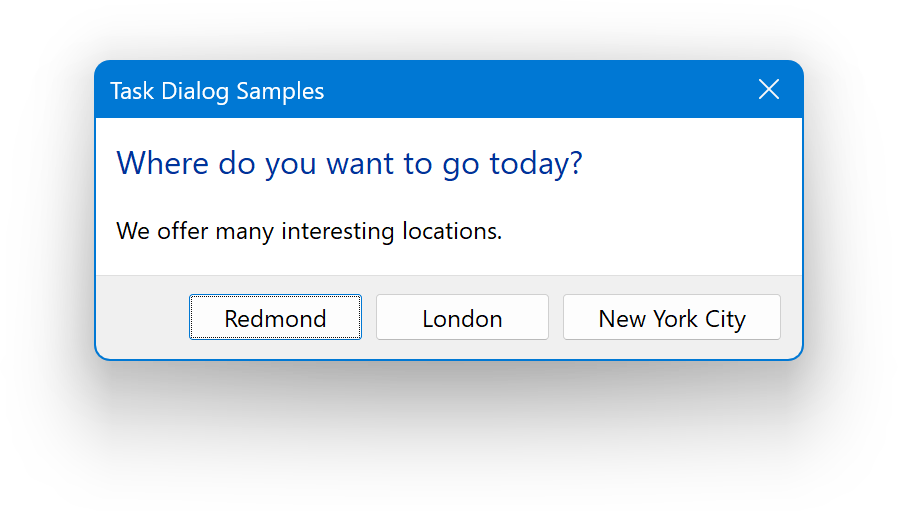
Task: Click the word 'locations' in the description
Action: pyautogui.click(x=450, y=232)
